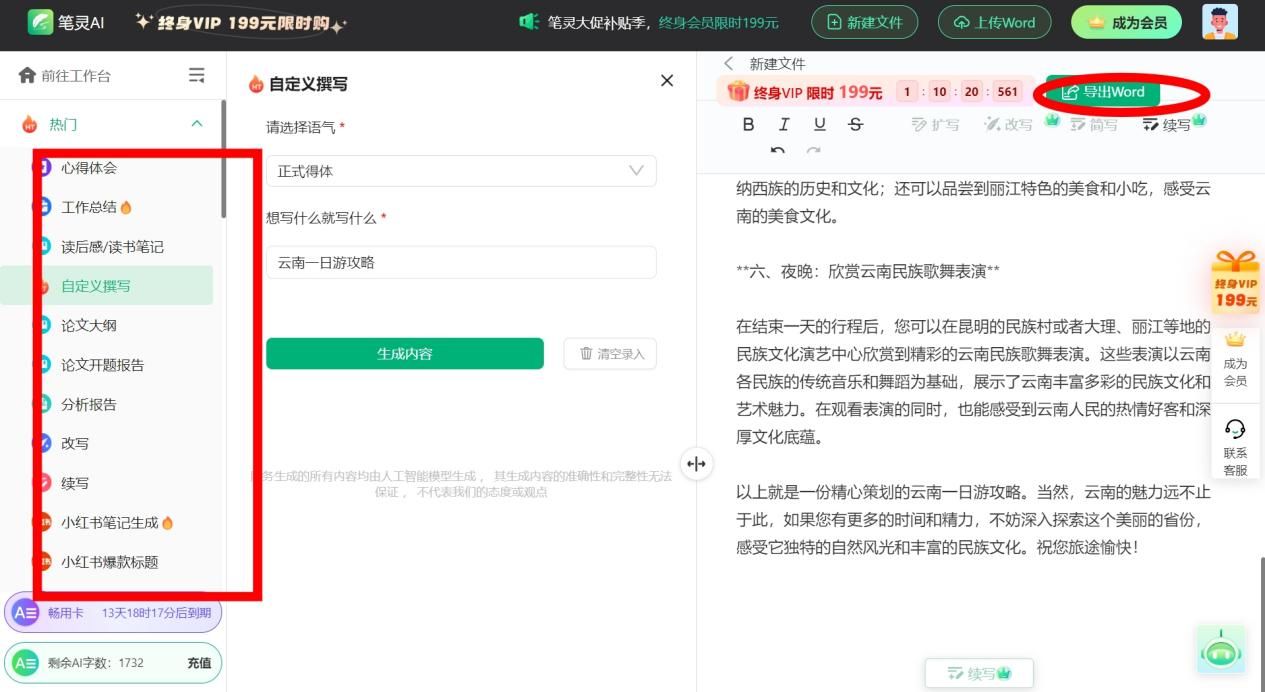Click the floating 终身VIP 199元 gift icon
Image resolution: width=1265 pixels, height=692 pixels.
(1236, 280)
